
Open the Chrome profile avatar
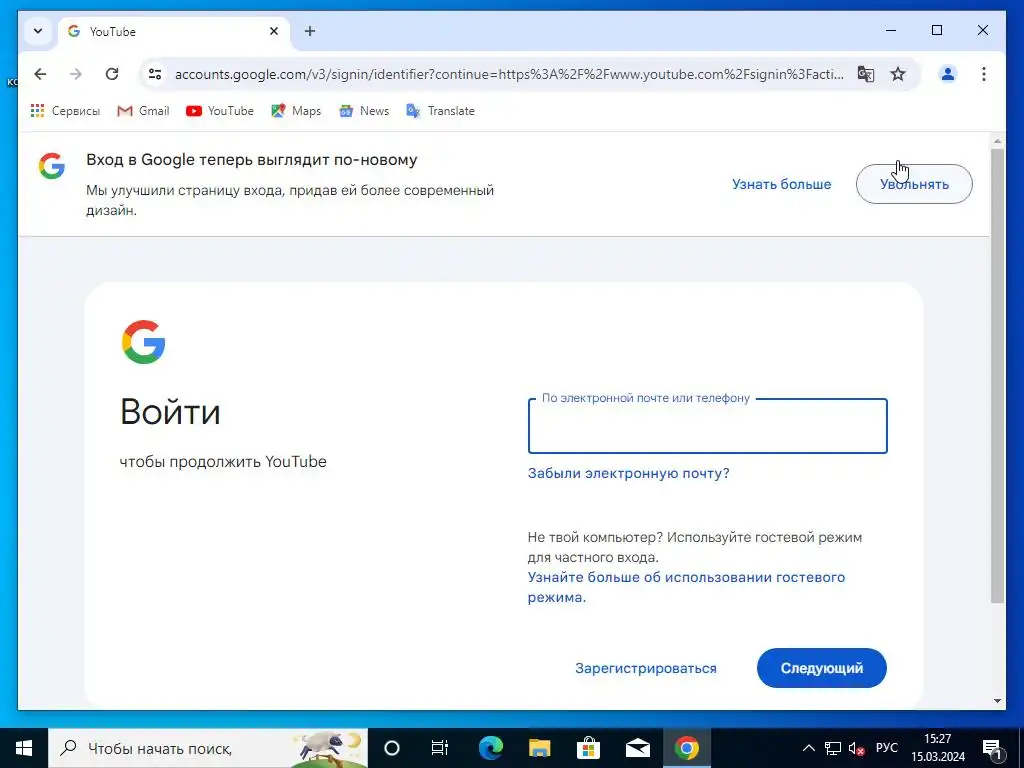pos(947,74)
